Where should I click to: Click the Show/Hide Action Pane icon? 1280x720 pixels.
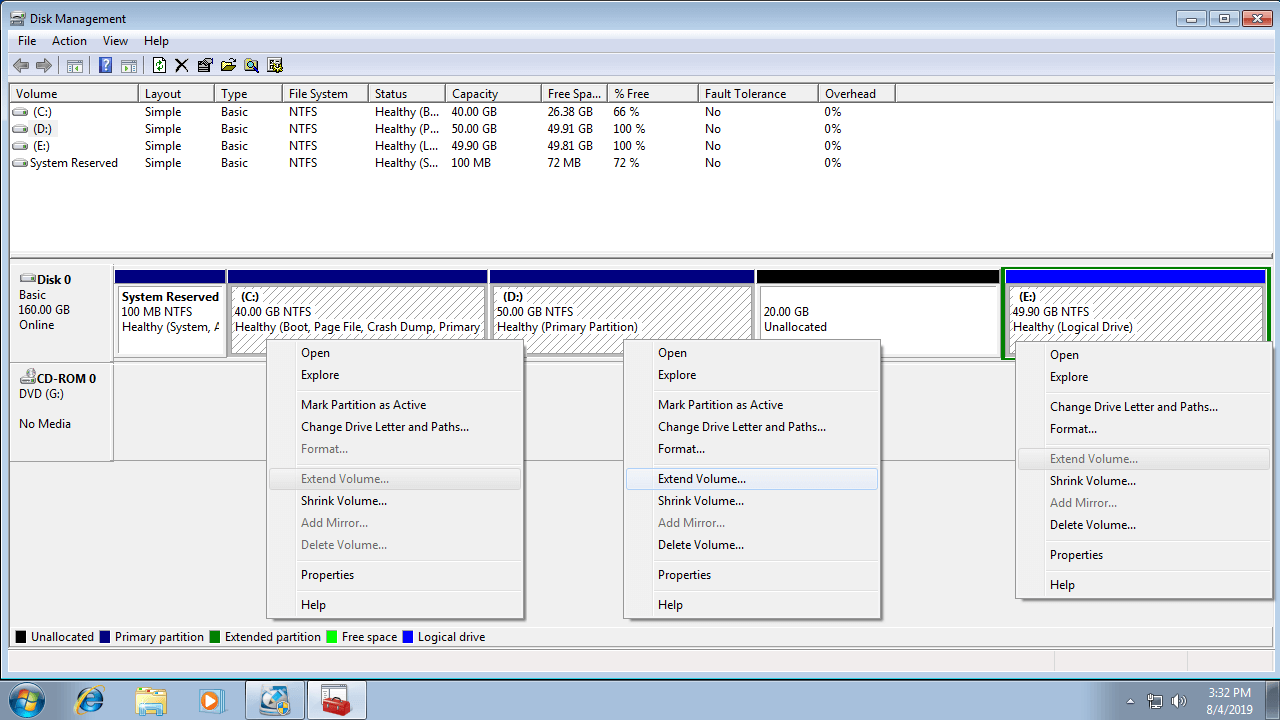pos(128,66)
